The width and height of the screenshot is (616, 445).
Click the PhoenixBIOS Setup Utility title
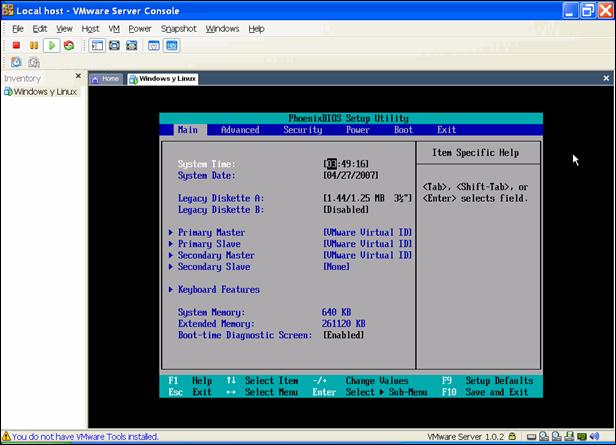(x=348, y=118)
